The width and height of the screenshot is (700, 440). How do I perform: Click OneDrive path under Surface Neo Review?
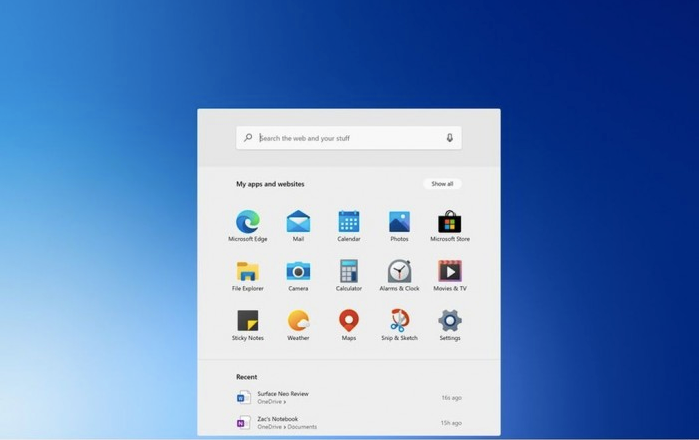(271, 402)
